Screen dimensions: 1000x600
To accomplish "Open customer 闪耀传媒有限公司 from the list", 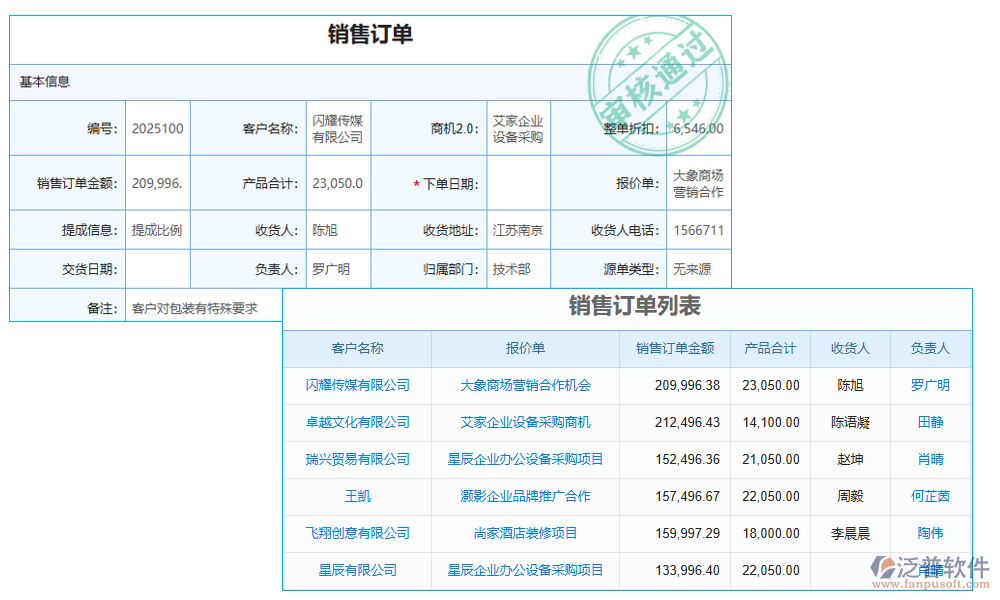I will coord(357,385).
